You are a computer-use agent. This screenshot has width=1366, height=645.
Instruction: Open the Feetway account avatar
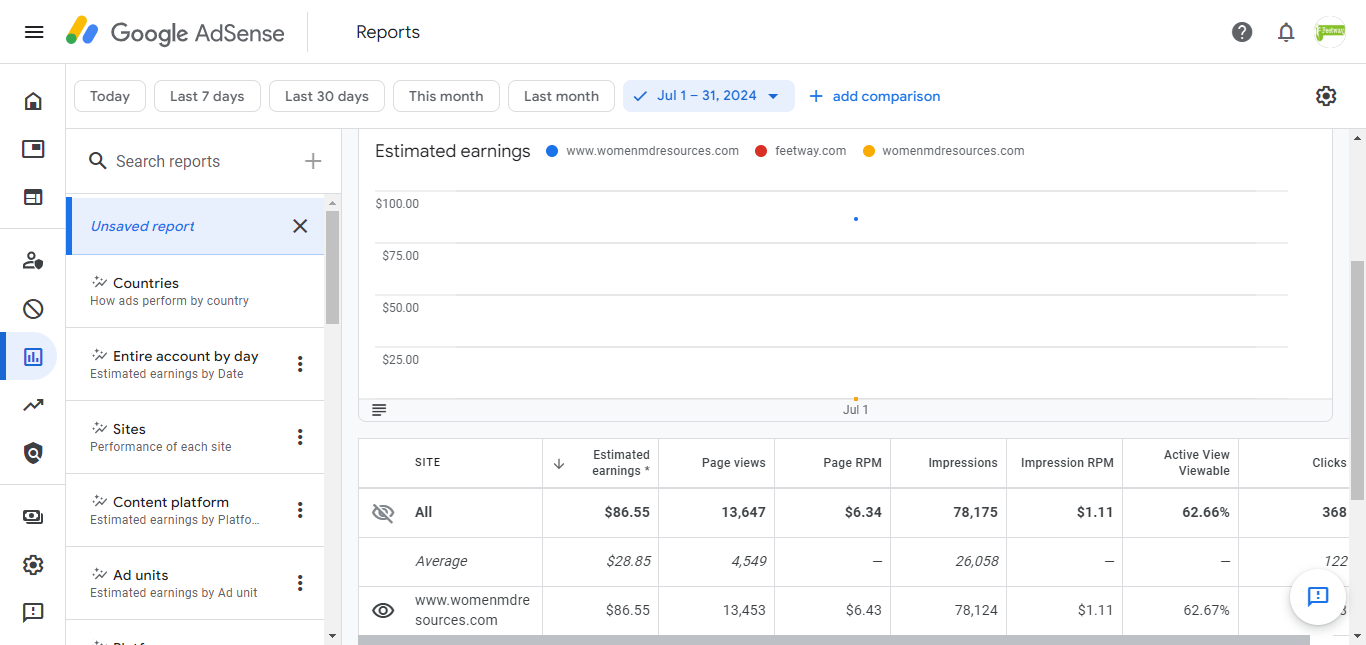click(x=1330, y=32)
